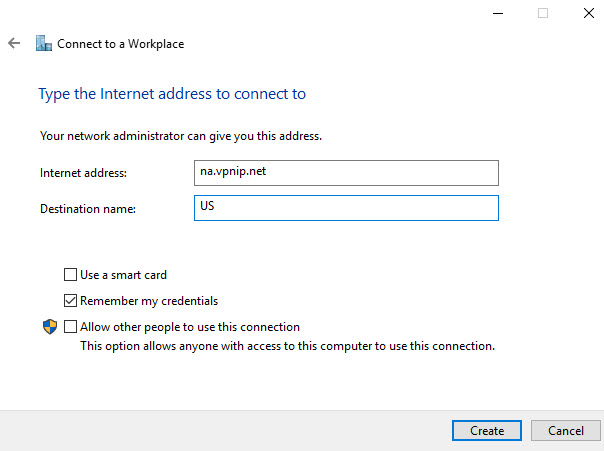
Task: Cancel the connection setup
Action: [x=566, y=431]
